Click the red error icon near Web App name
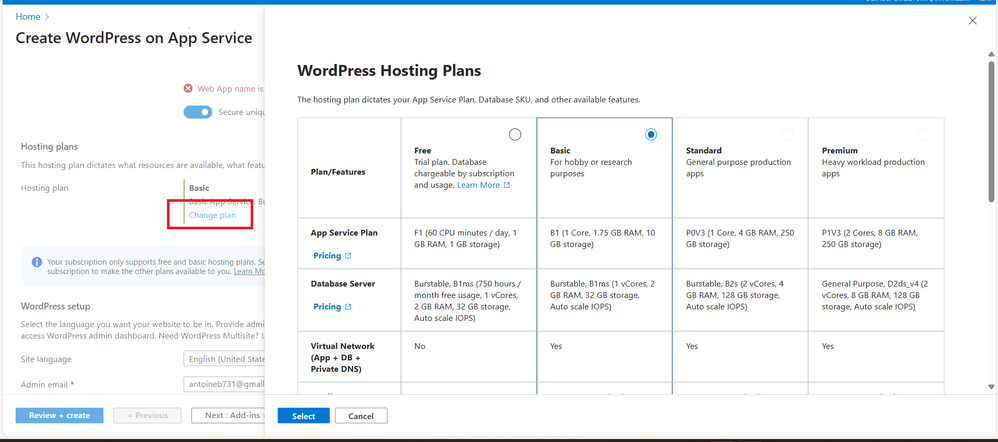 coord(188,89)
